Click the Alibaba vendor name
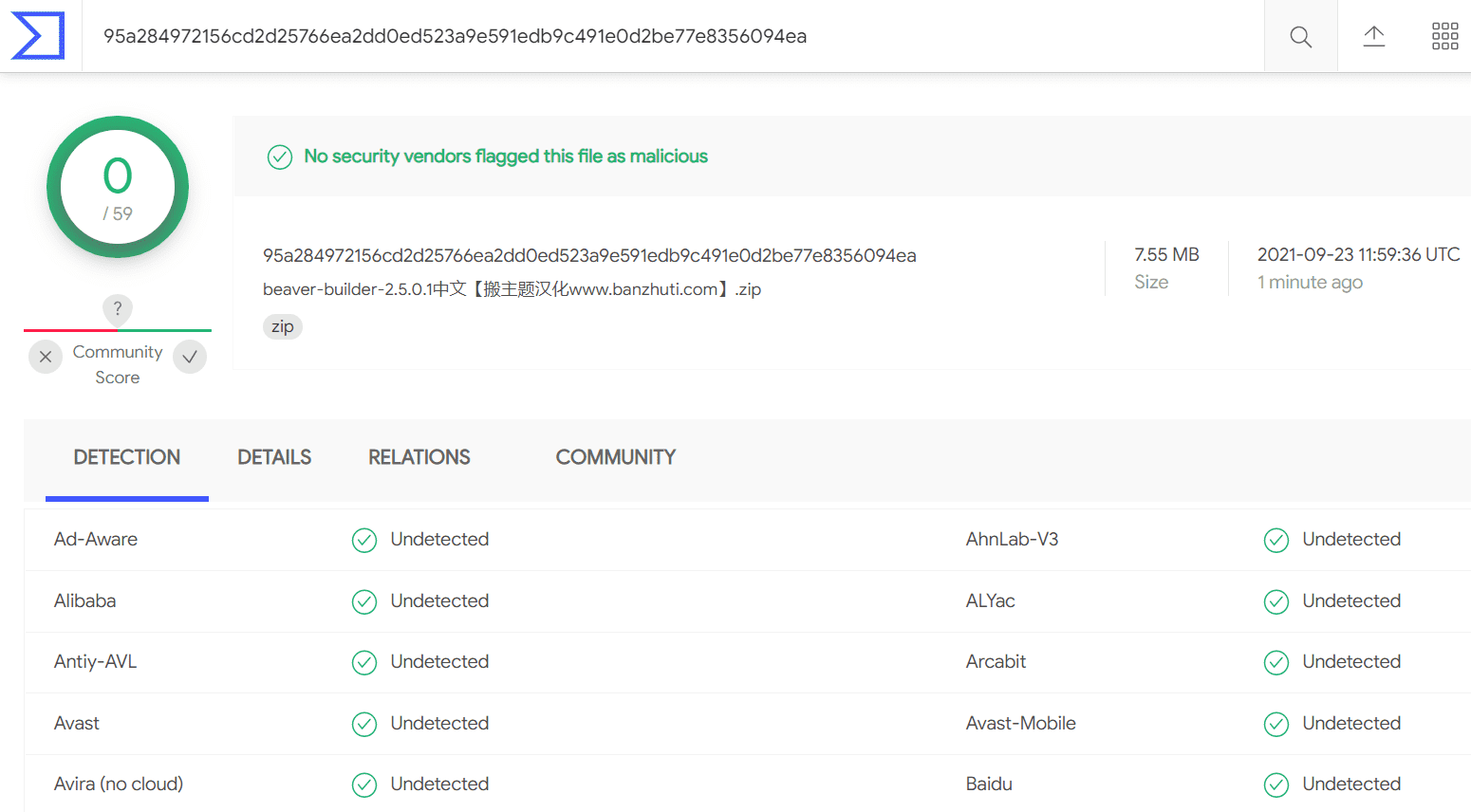This screenshot has height=812, width=1471. click(x=84, y=600)
